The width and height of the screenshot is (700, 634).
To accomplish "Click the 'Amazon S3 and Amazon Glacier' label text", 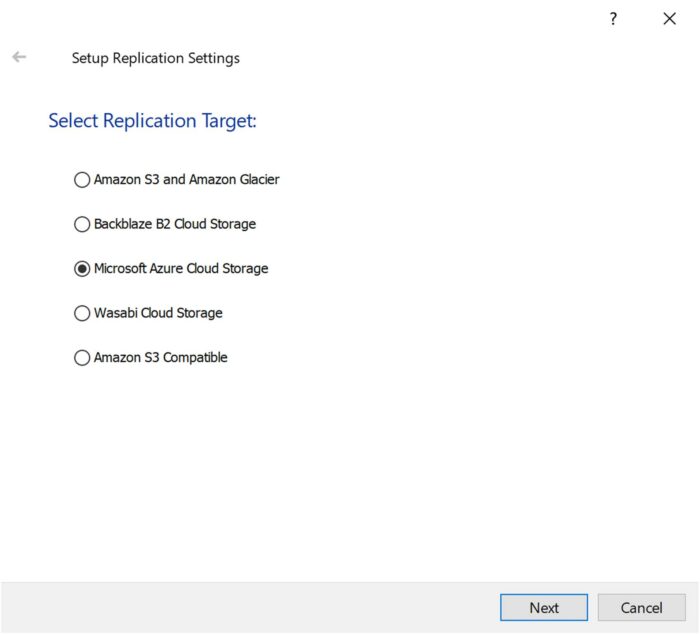I will click(x=186, y=180).
